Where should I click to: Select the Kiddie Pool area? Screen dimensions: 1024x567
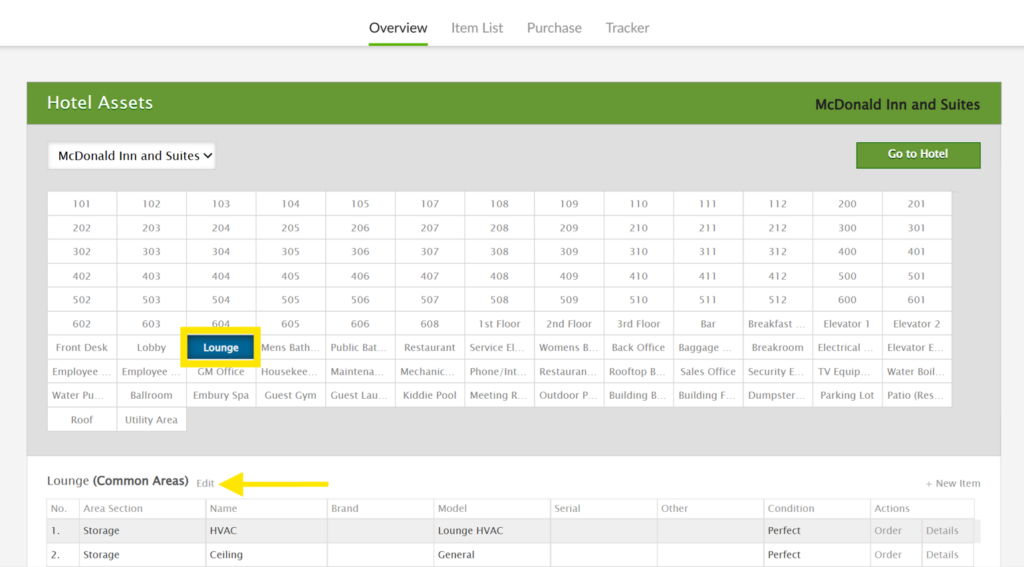click(x=430, y=396)
